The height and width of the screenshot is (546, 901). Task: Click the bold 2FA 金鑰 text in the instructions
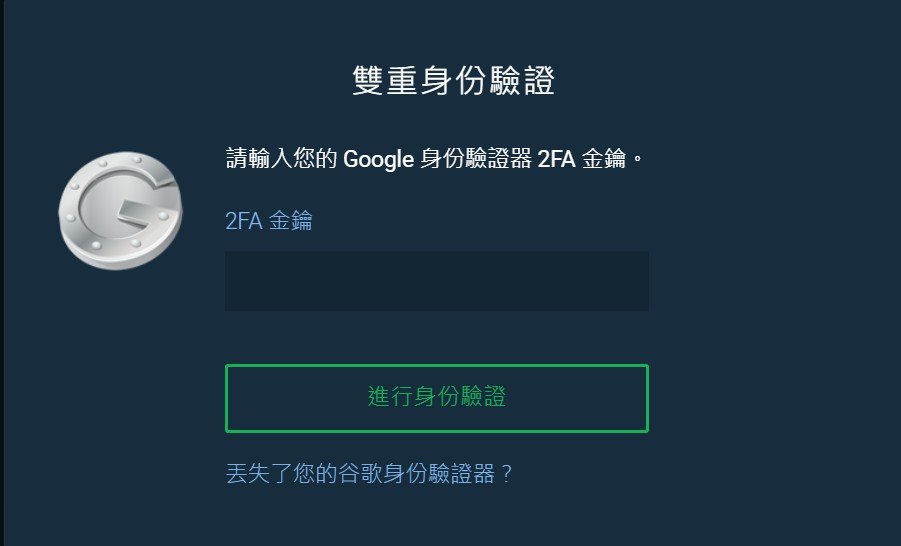click(x=585, y=158)
